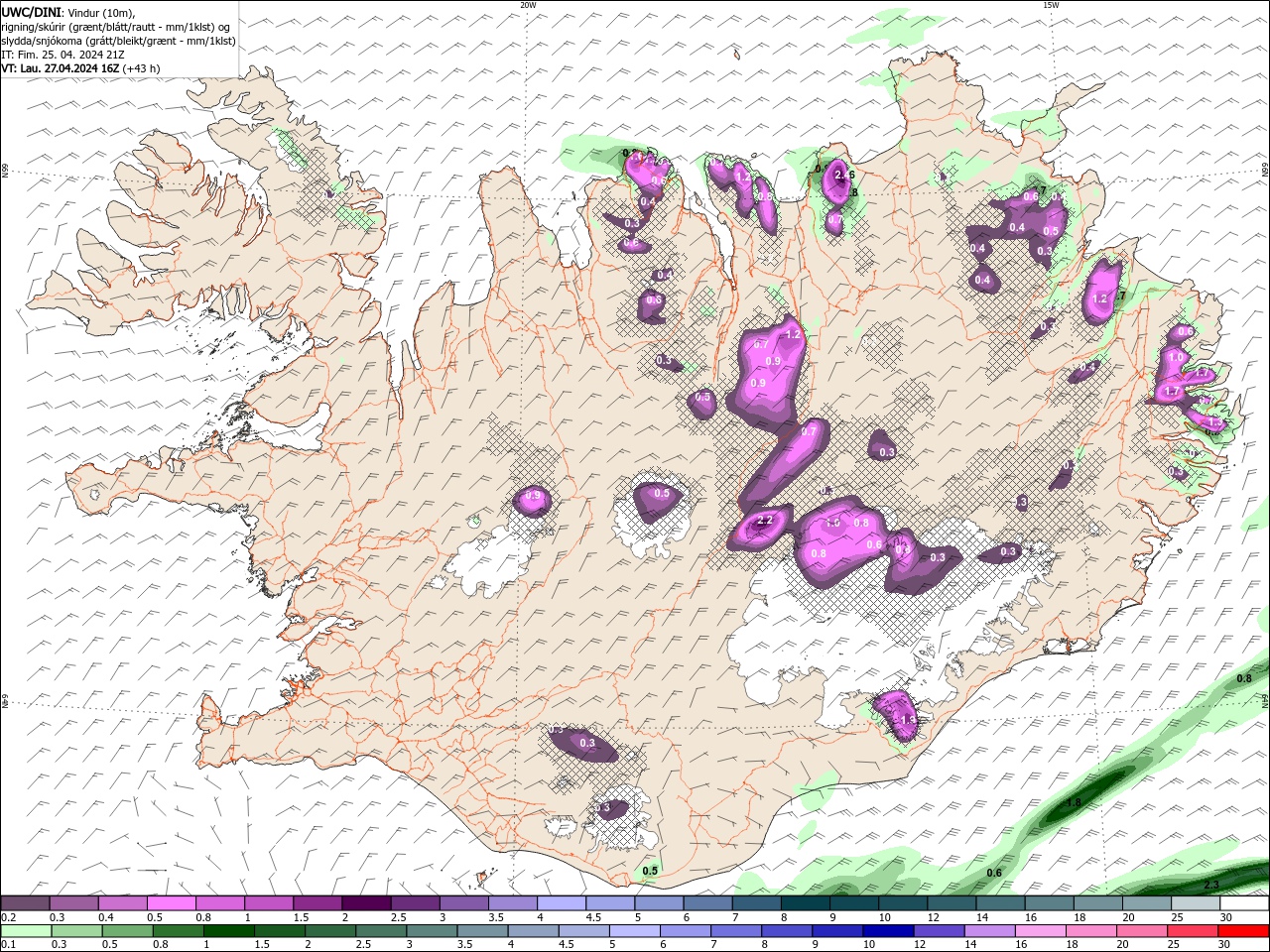
Task: Pick the dark mauve 0.2 snow-scale swatch
Action: click(x=25, y=903)
